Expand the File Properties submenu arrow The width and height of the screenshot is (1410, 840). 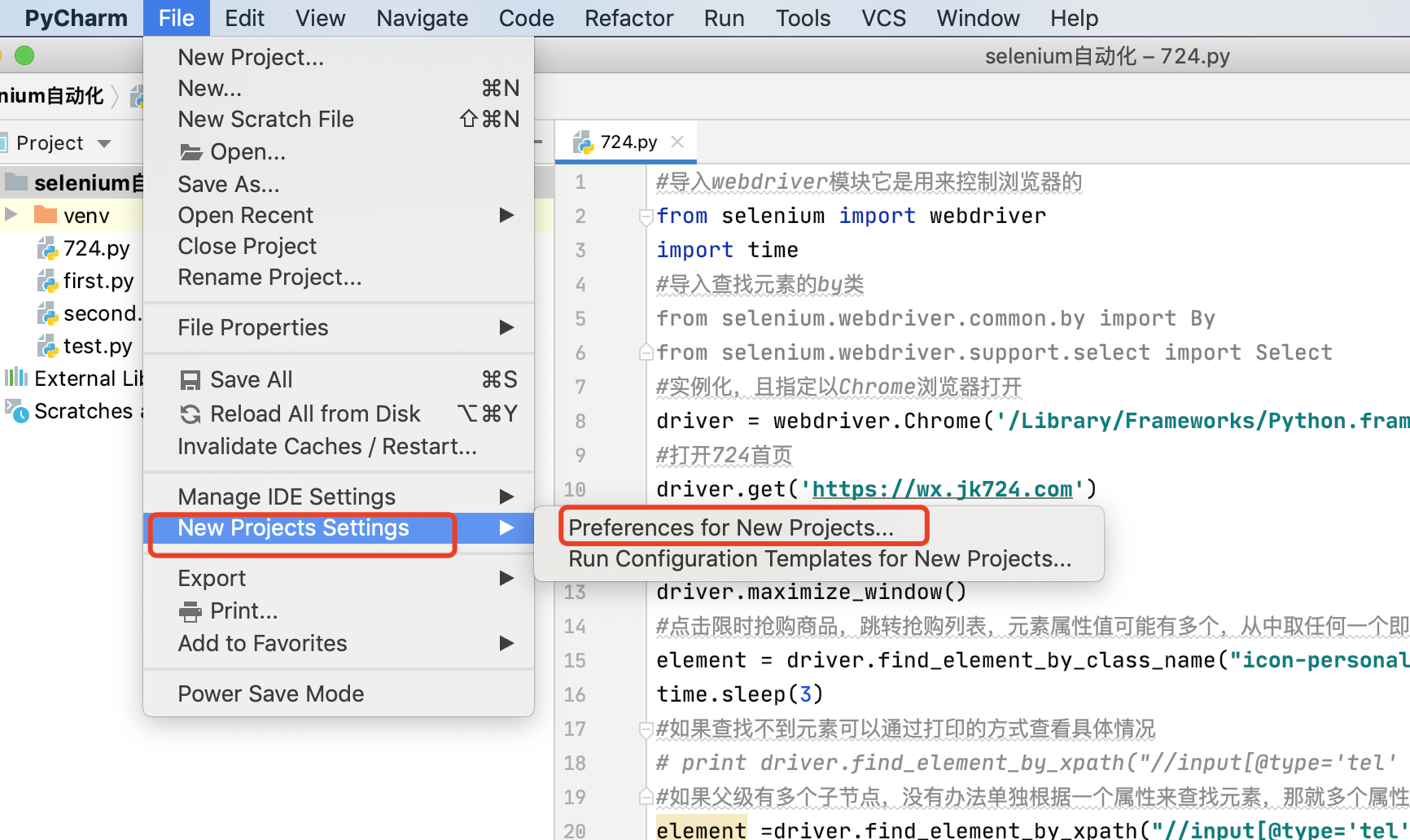506,327
